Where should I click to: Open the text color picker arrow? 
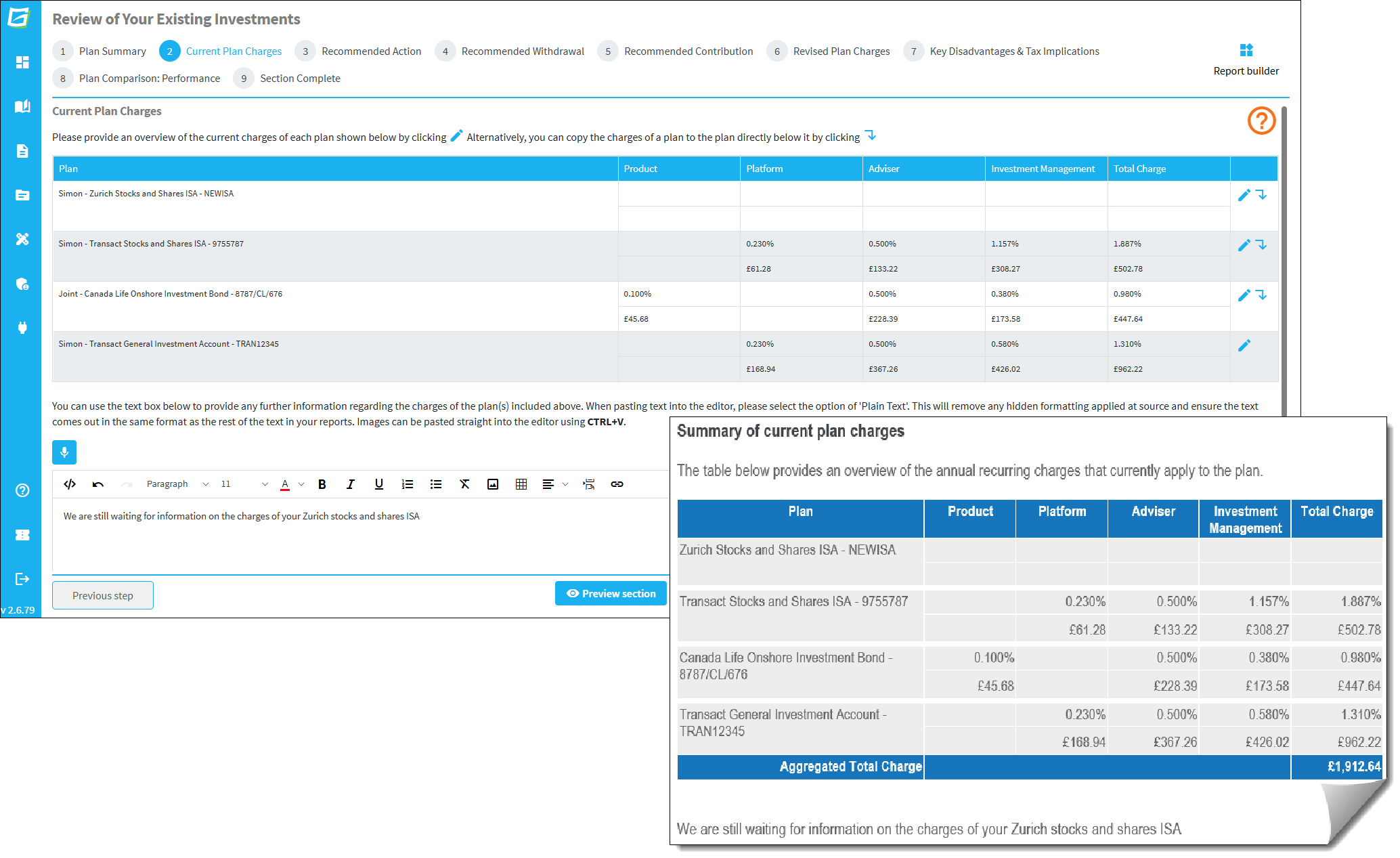coord(301,484)
